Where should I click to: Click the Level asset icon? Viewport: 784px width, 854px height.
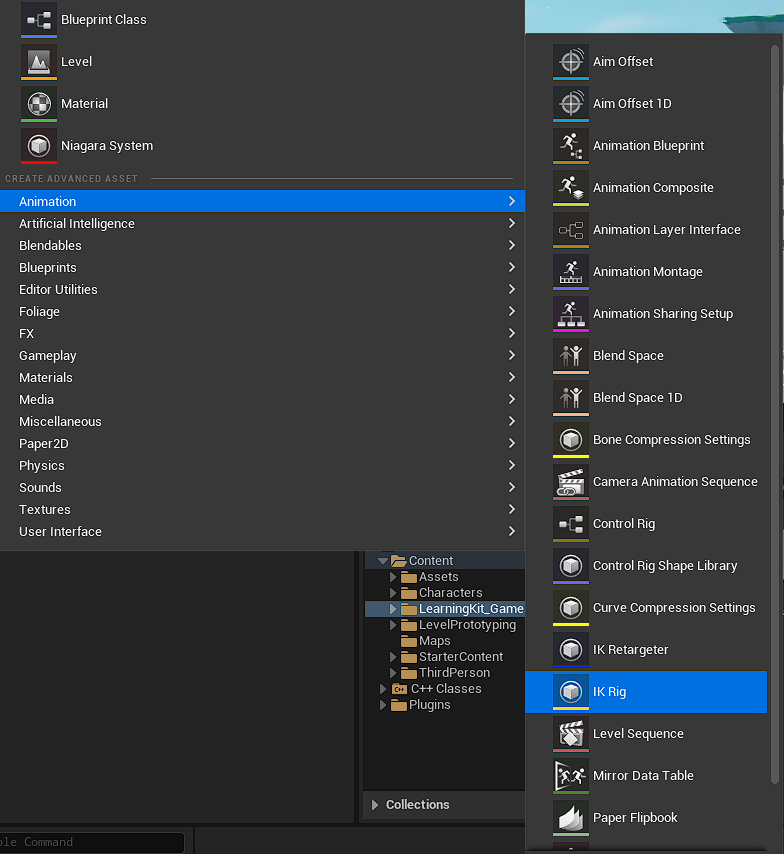(x=39, y=62)
